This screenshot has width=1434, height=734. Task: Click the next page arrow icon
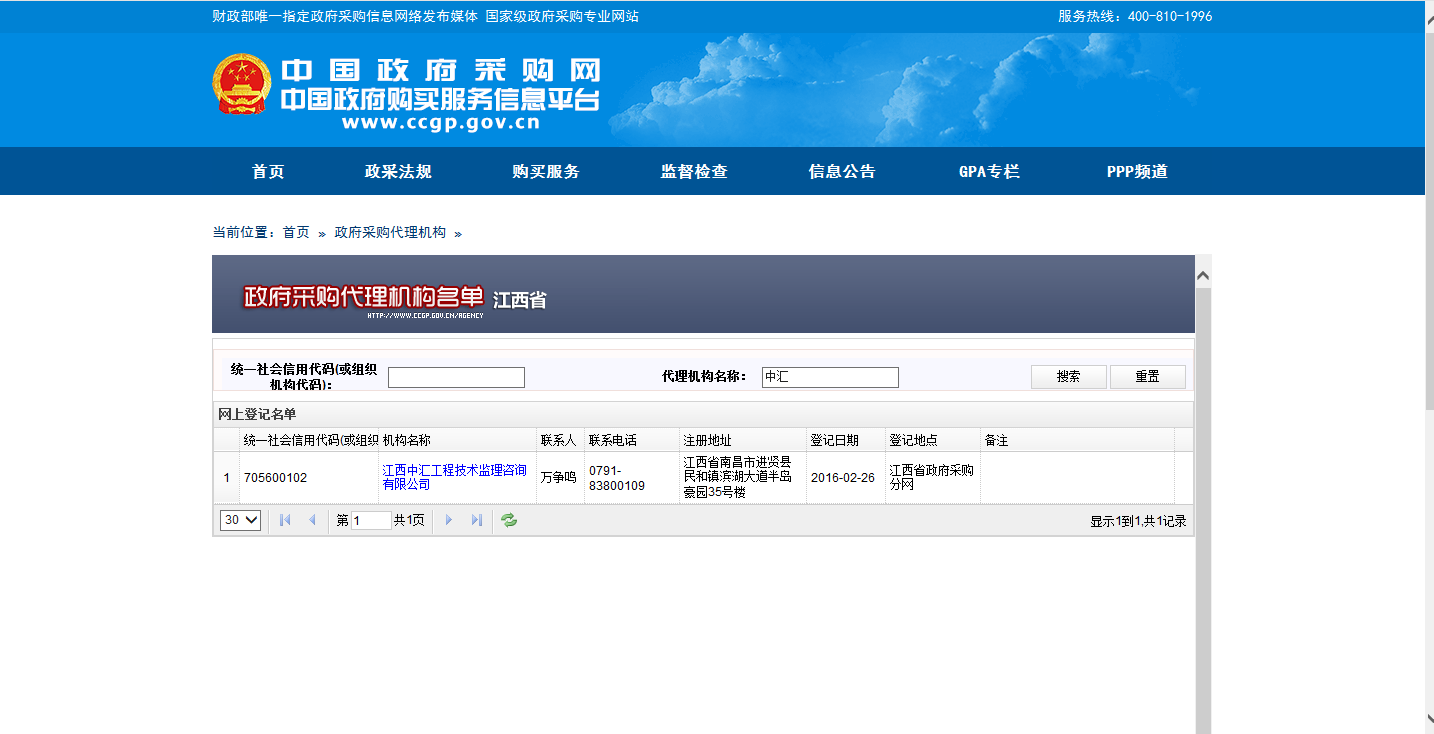pos(449,520)
